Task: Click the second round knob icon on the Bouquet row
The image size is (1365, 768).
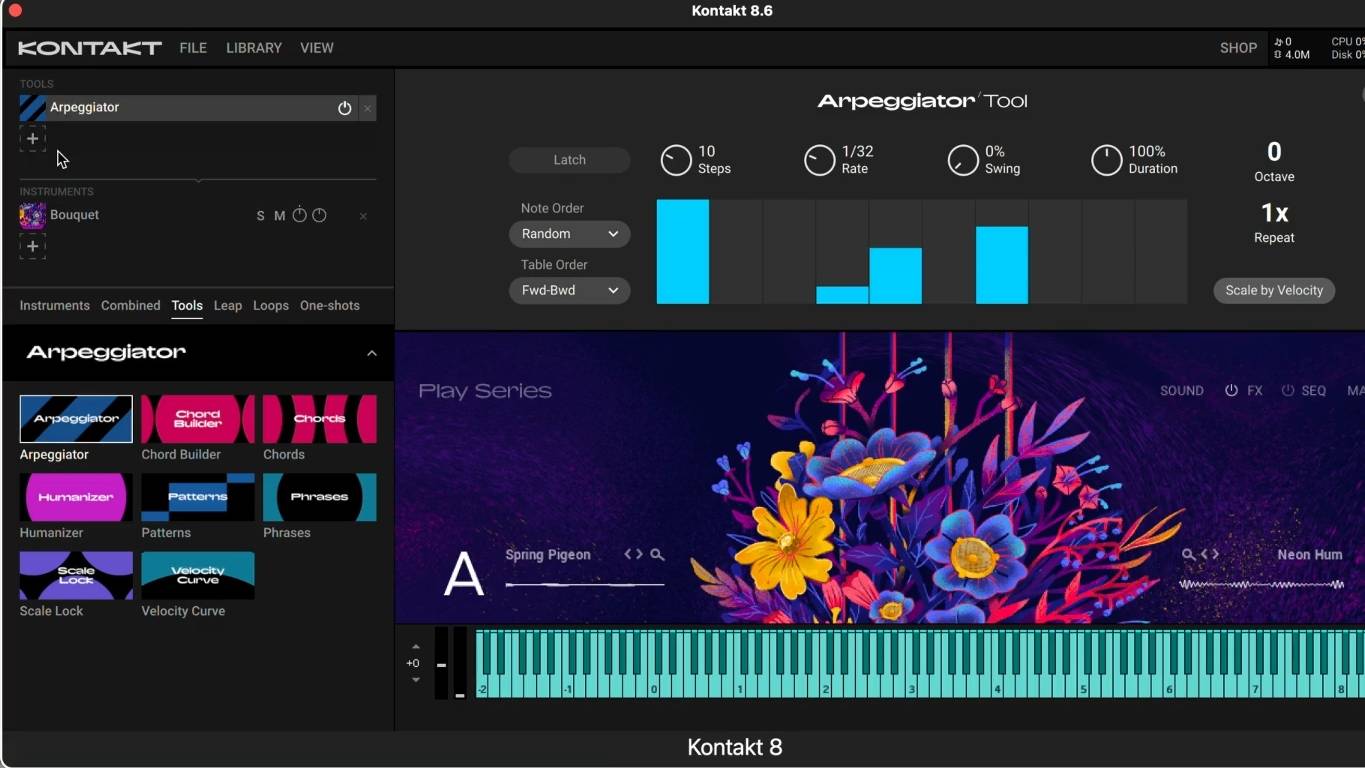Action: (319, 215)
